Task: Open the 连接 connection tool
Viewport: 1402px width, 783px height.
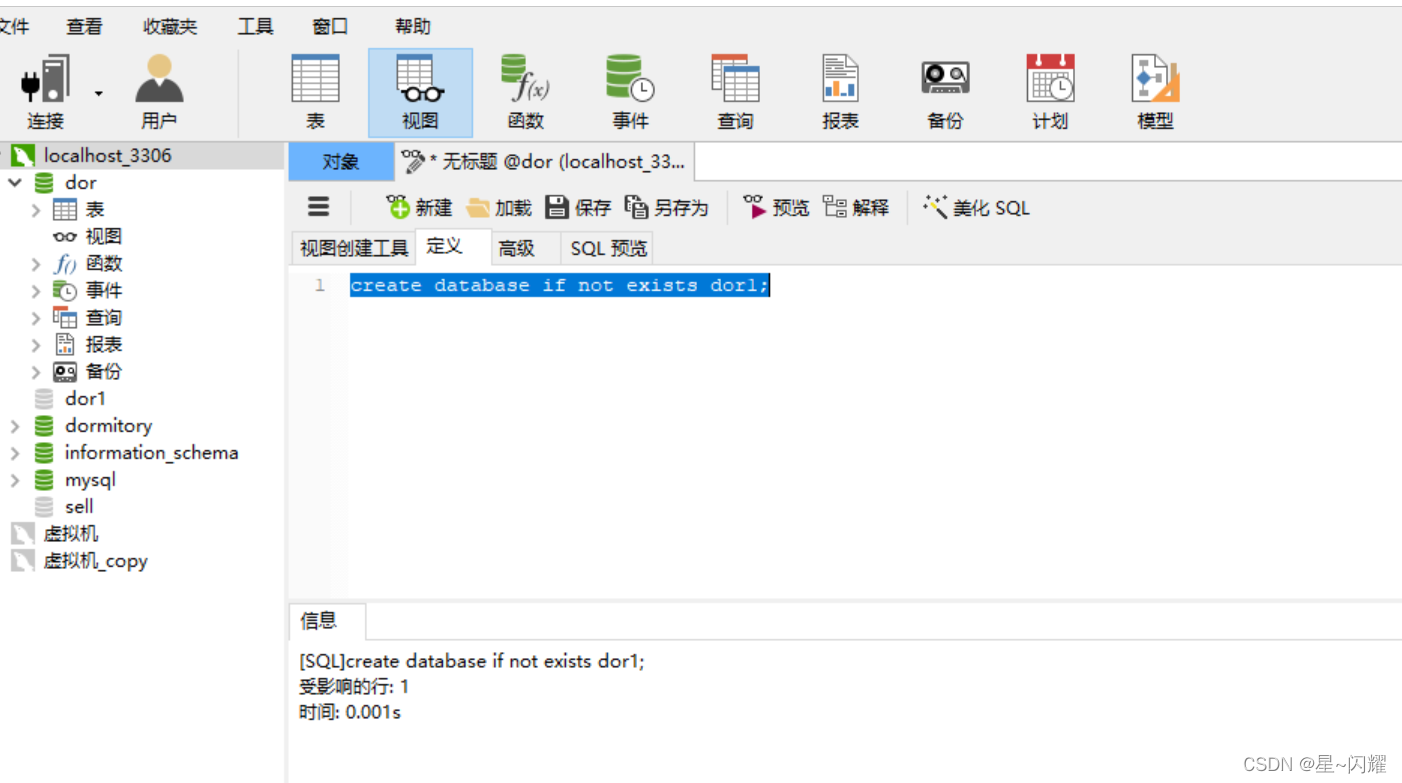Action: 45,93
